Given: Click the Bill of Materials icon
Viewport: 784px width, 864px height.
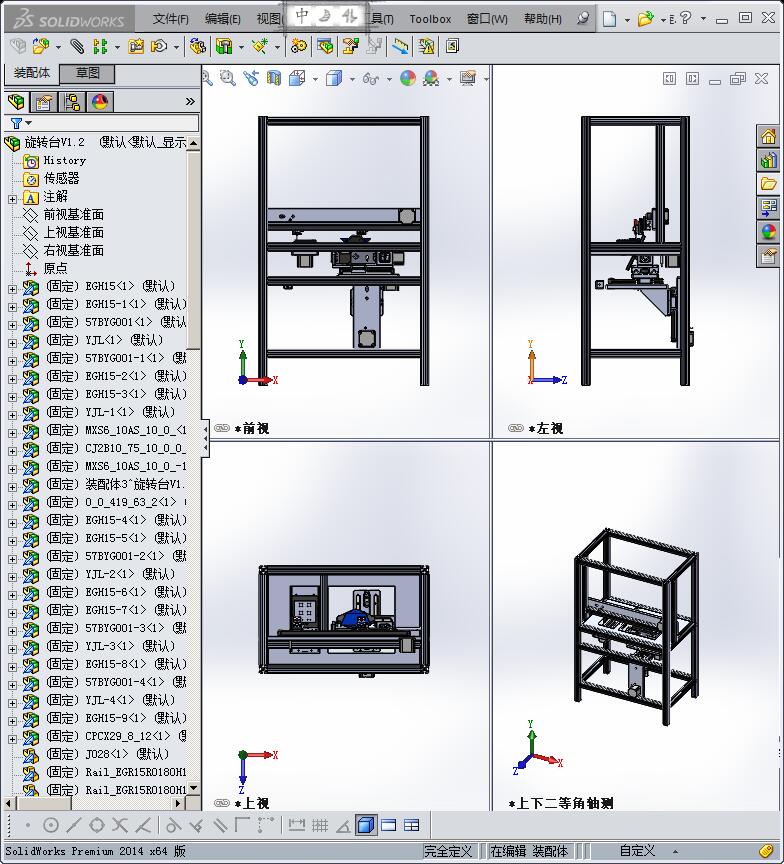Looking at the screenshot, I should (x=325, y=47).
